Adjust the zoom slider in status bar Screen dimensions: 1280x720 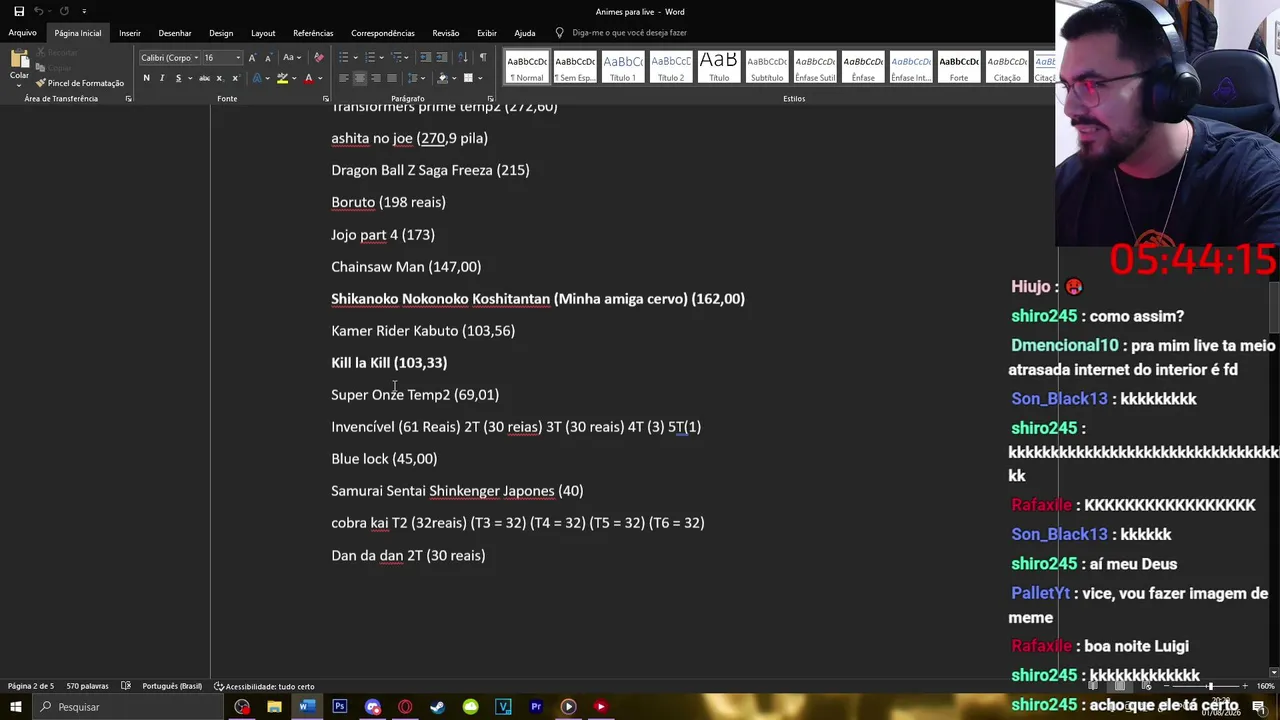point(1210,686)
